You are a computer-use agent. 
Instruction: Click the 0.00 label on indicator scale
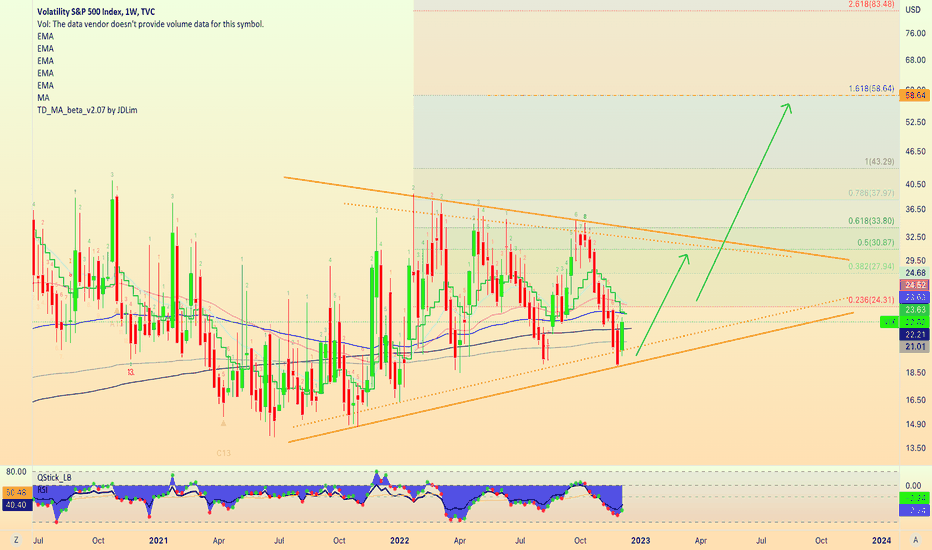tap(914, 485)
